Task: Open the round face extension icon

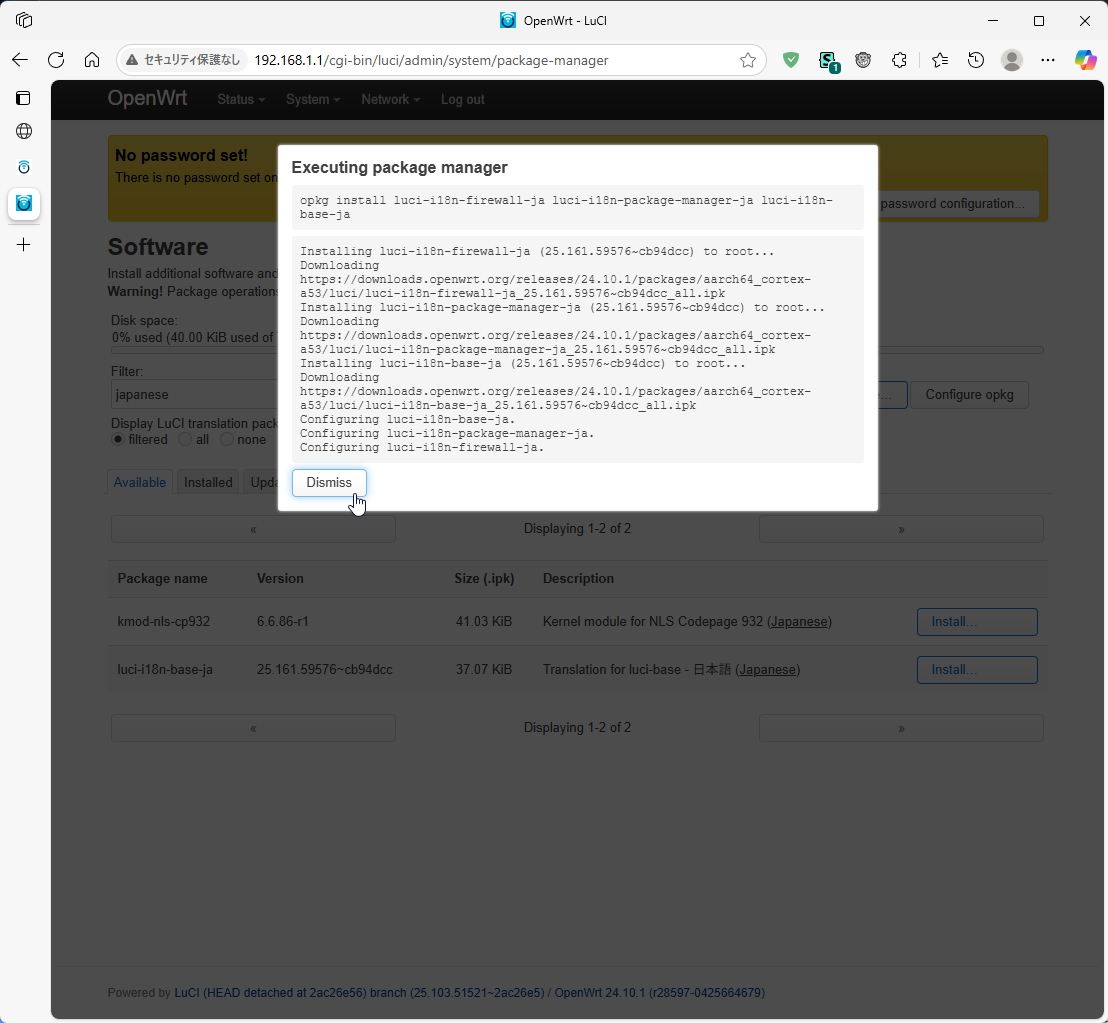Action: click(863, 60)
